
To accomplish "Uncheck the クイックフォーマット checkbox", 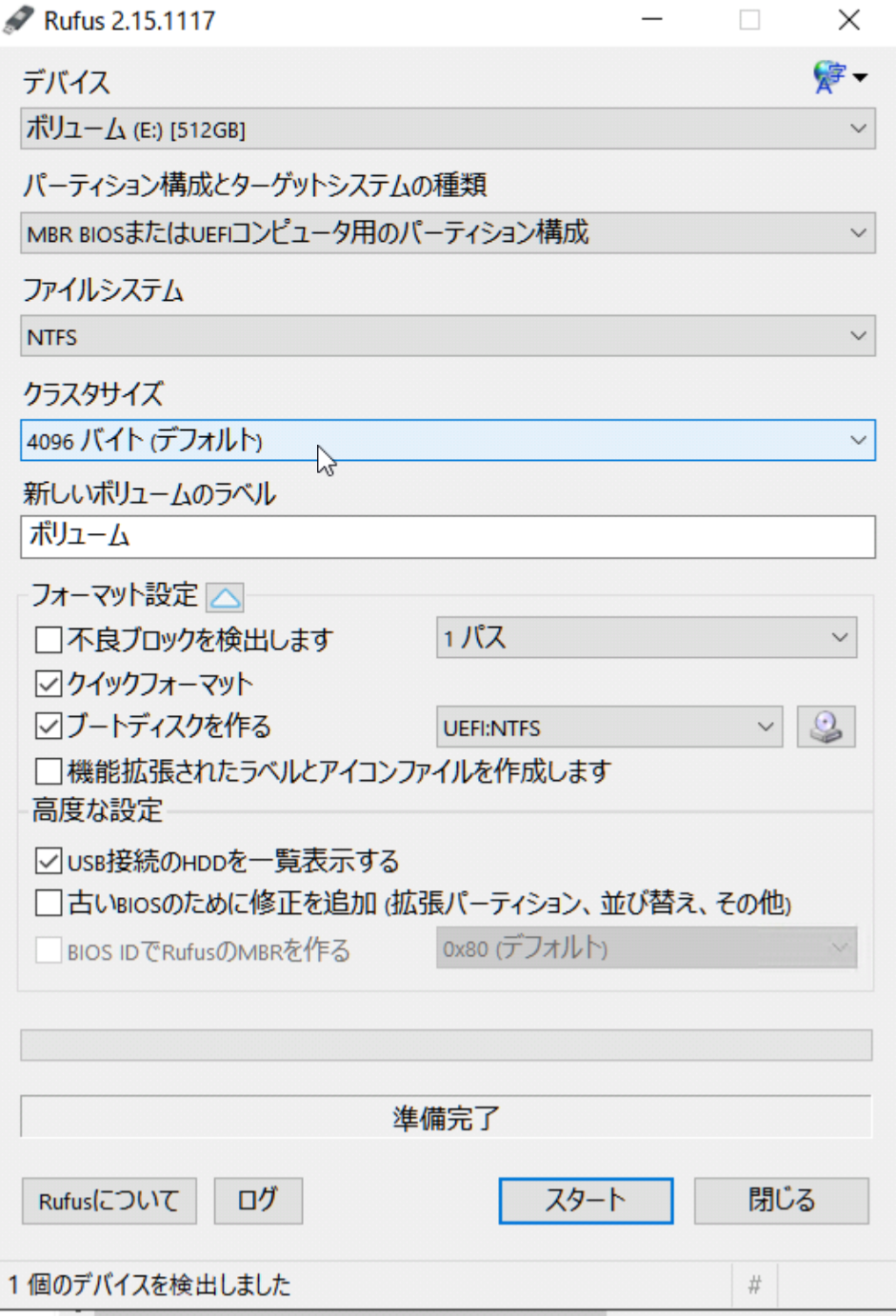I will coord(49,683).
